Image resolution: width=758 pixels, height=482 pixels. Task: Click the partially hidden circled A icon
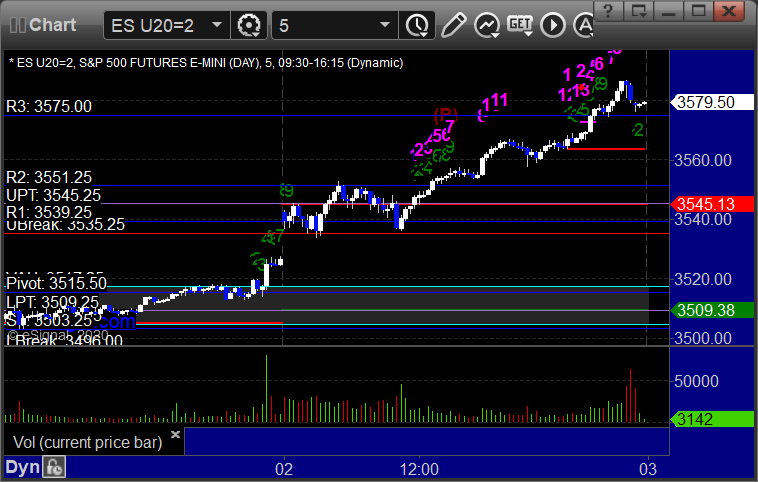coord(583,25)
